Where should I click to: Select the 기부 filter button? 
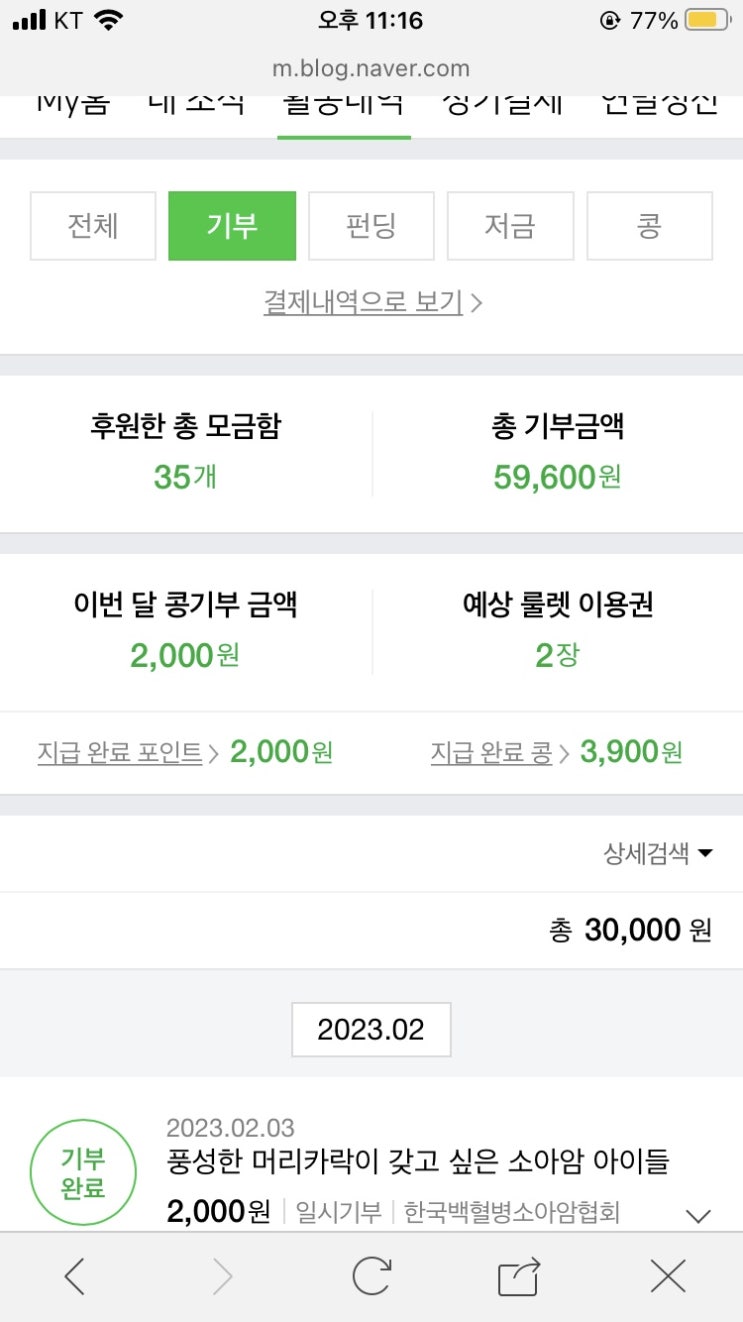tap(232, 226)
